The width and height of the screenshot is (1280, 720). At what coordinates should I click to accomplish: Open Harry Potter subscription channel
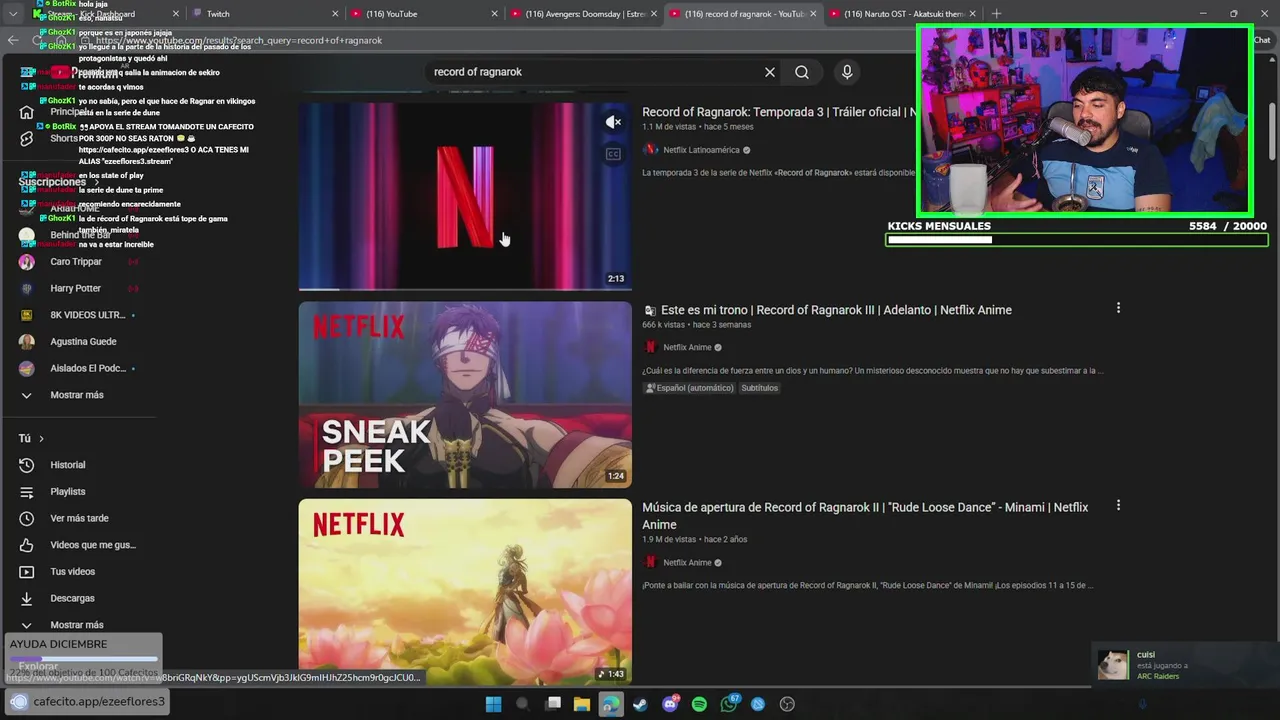coord(76,288)
